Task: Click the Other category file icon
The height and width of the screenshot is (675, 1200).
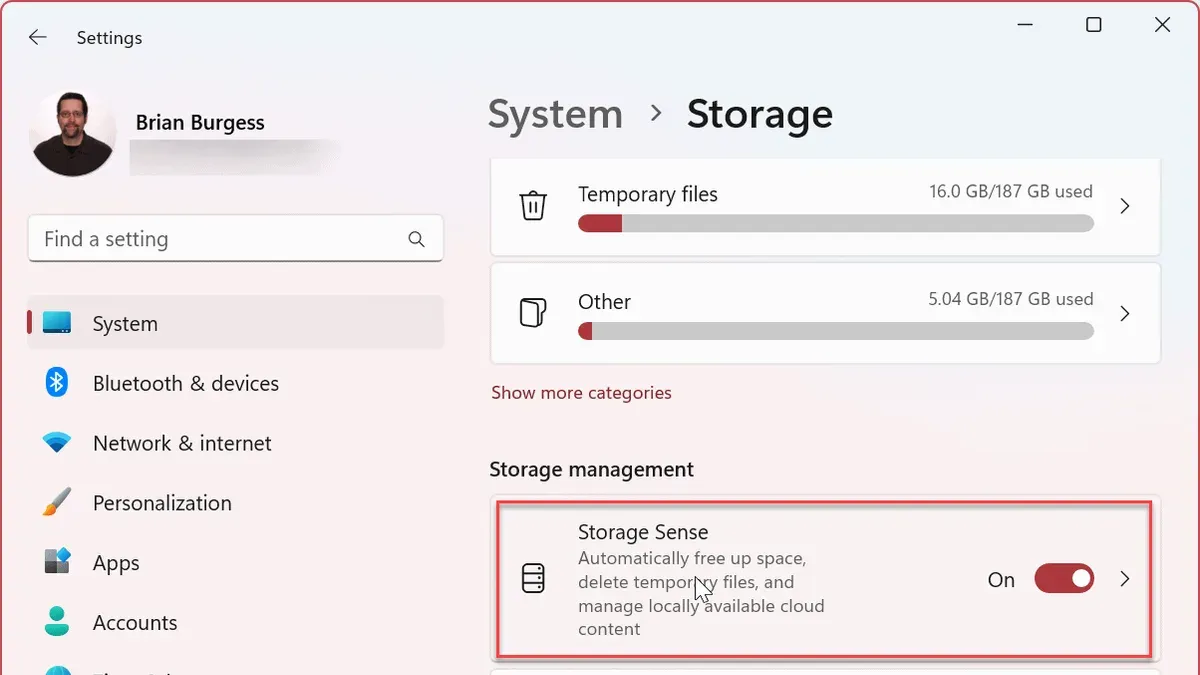Action: click(x=533, y=313)
